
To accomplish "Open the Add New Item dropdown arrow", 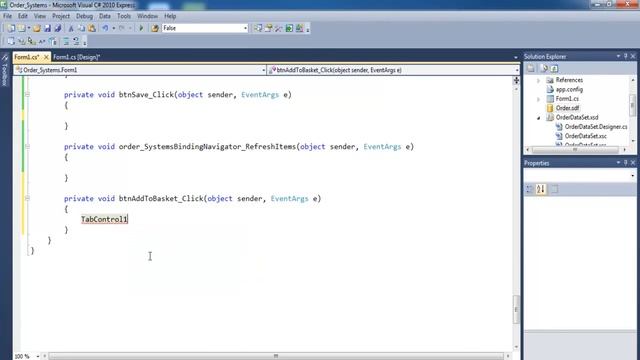I will point(29,28).
